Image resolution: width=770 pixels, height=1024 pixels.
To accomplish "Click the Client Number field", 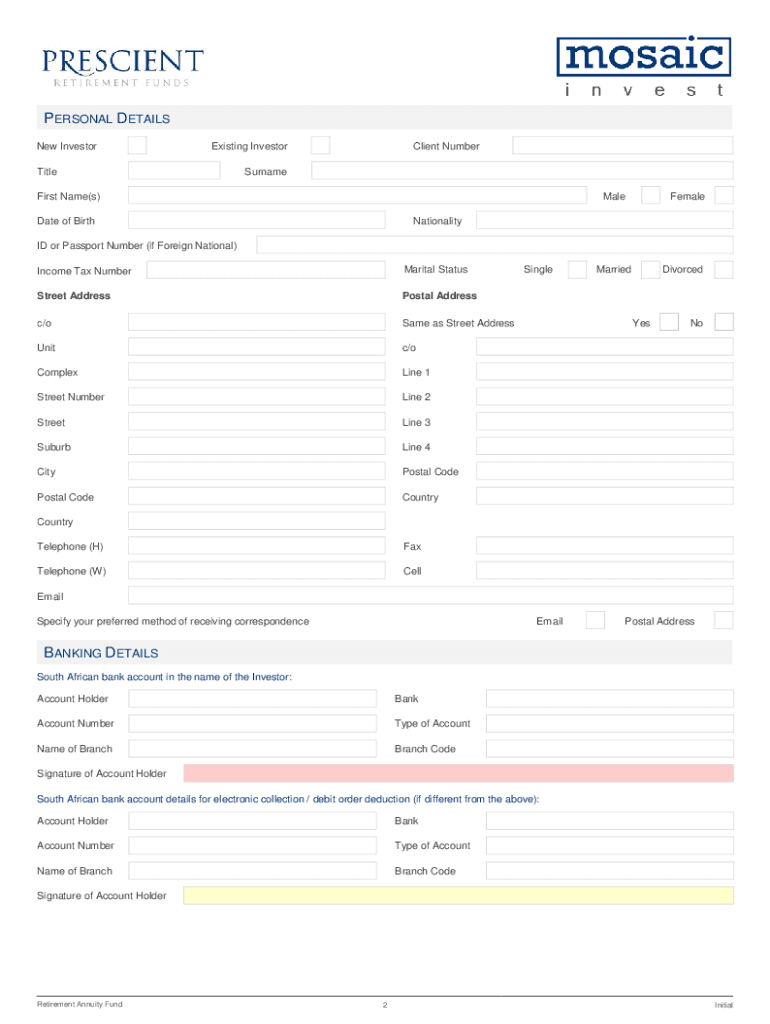I will click(x=623, y=146).
